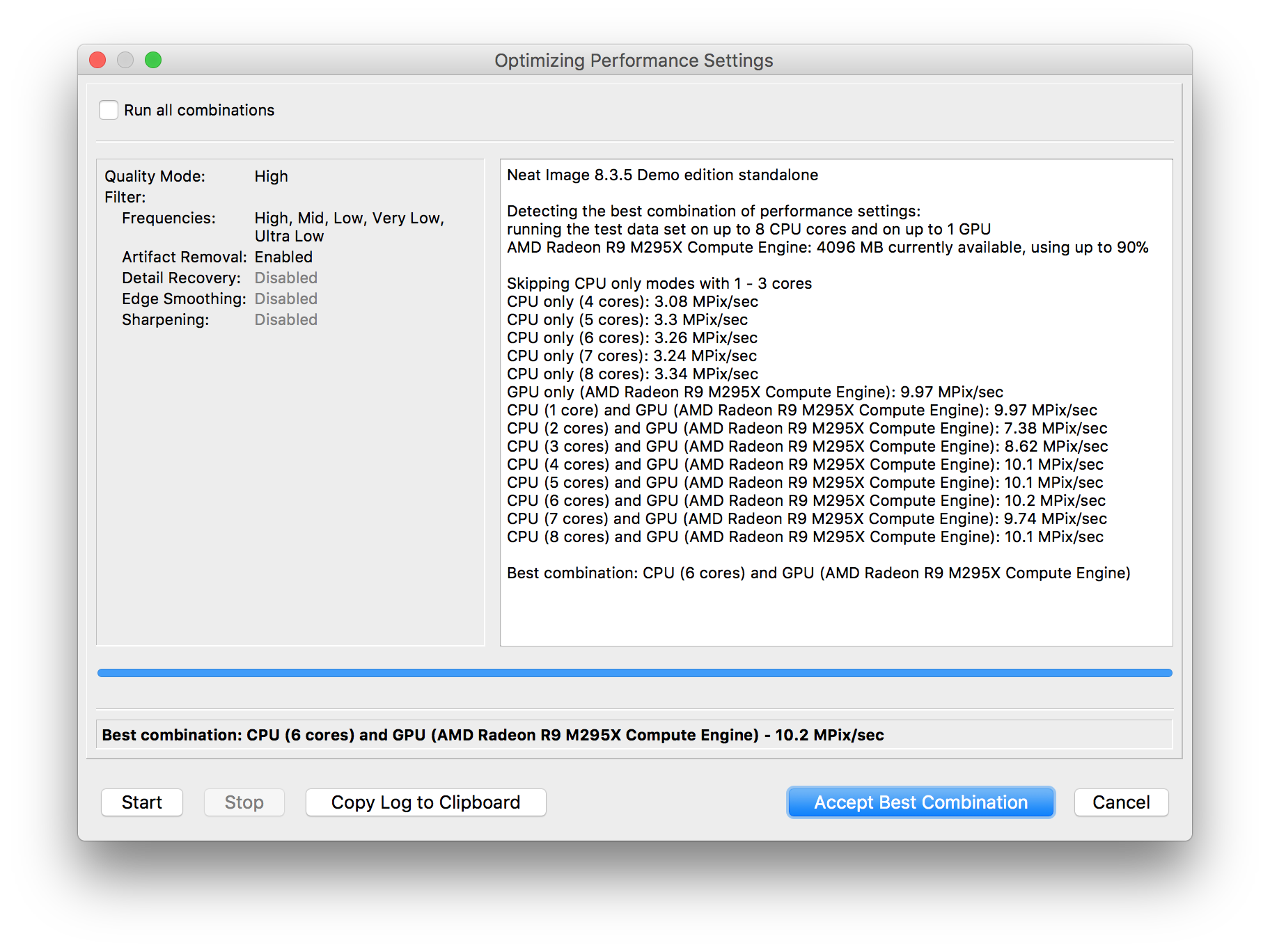Click the 'CPU (7 cores) and GPU' 9.74 line

pos(807,519)
